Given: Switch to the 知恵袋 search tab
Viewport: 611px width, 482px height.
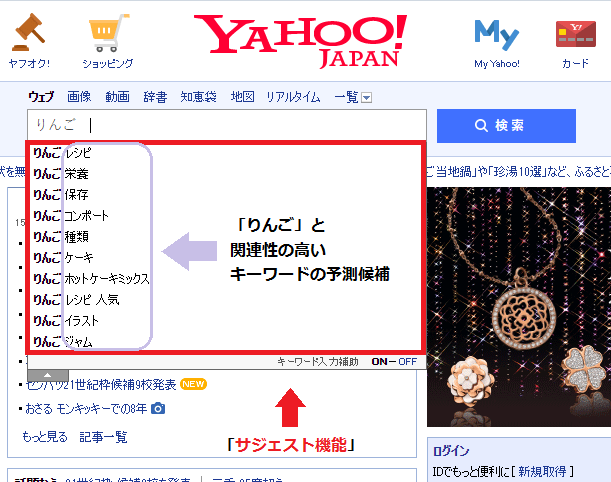Looking at the screenshot, I should click(198, 96).
